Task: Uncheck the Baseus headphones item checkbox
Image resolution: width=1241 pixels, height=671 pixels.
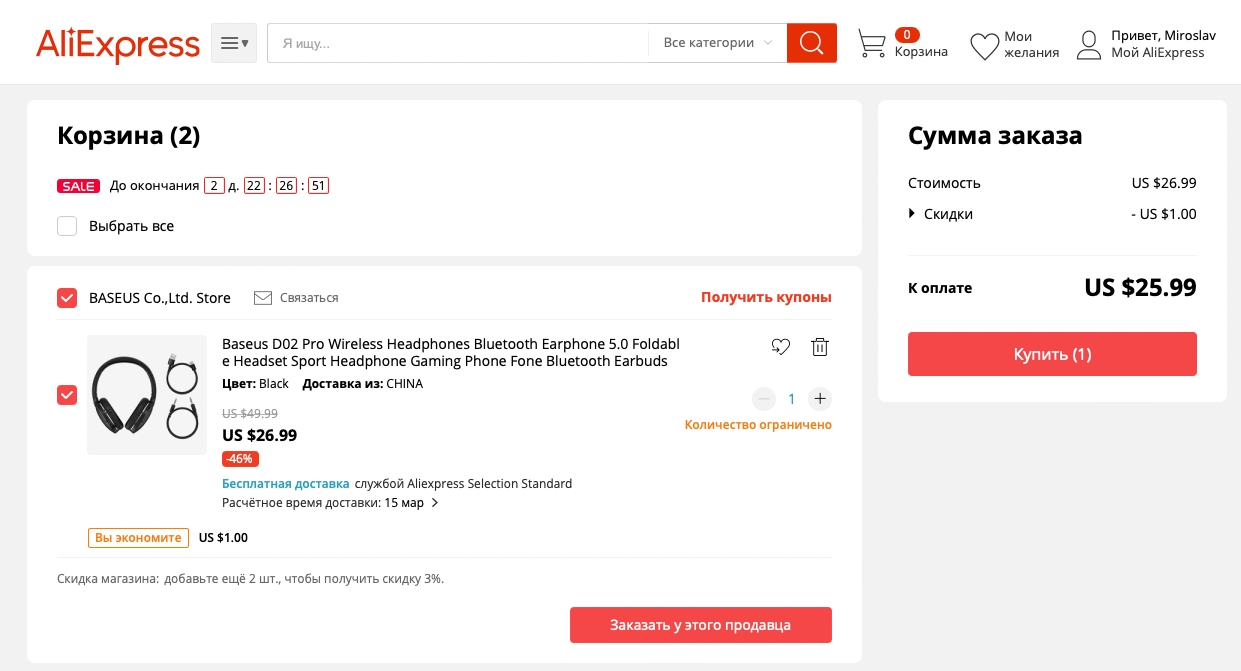Action: click(x=67, y=395)
